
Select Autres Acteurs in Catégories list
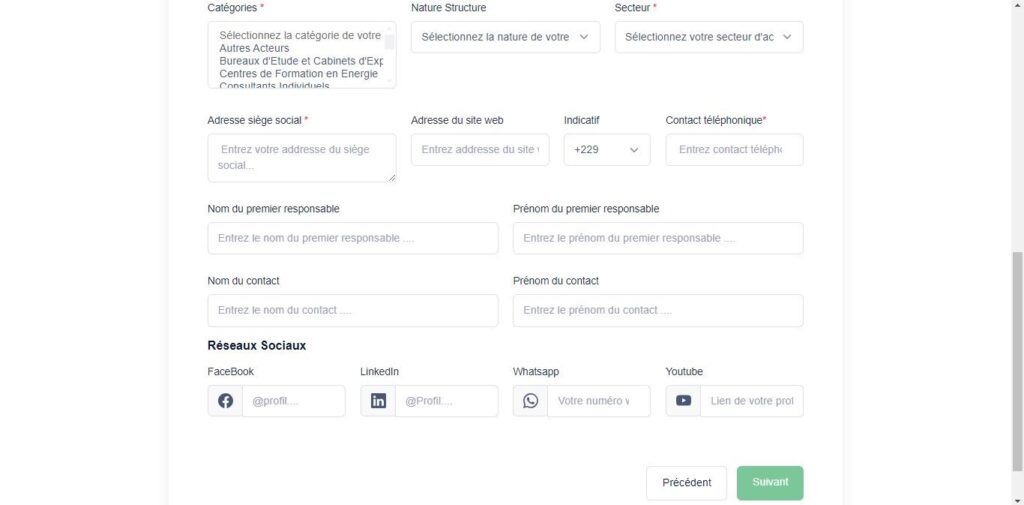pos(254,48)
